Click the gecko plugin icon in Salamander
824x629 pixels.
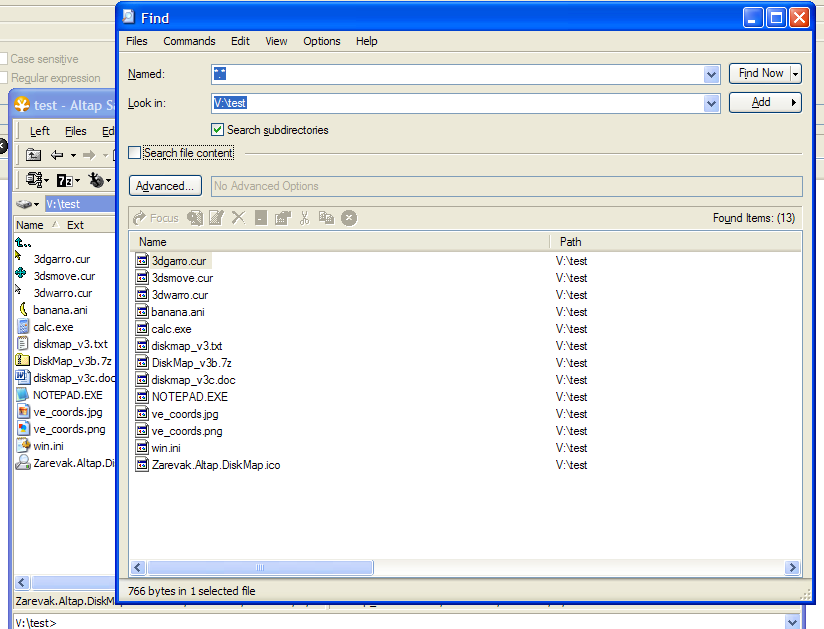(96, 180)
